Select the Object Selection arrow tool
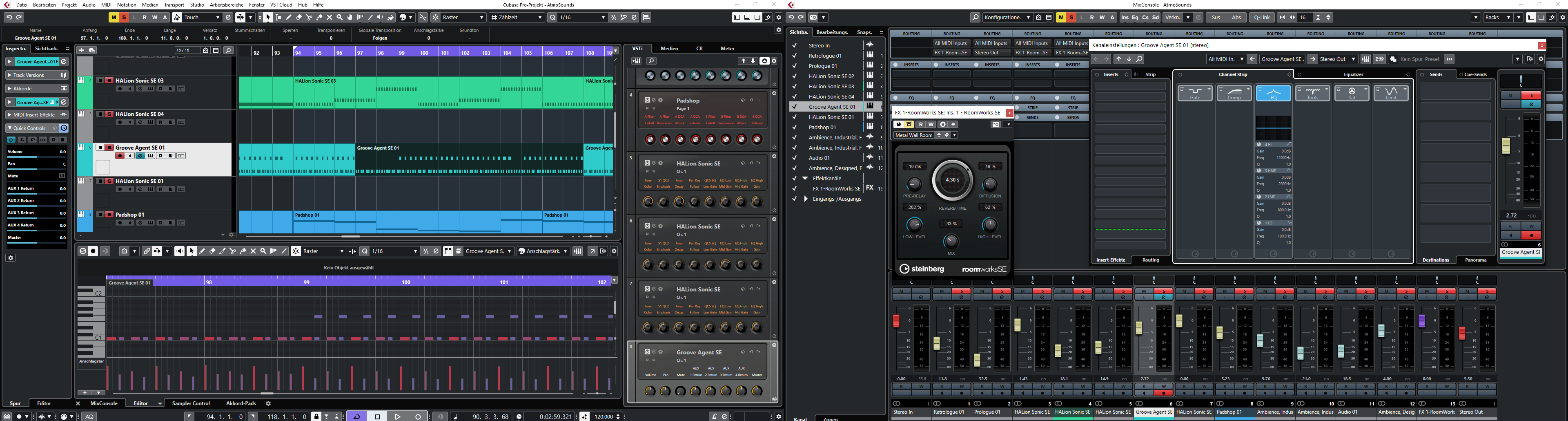 point(268,18)
